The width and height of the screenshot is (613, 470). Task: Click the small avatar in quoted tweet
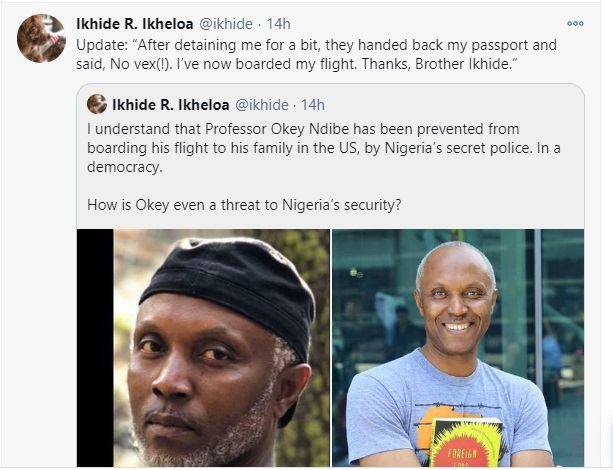pyautogui.click(x=97, y=104)
